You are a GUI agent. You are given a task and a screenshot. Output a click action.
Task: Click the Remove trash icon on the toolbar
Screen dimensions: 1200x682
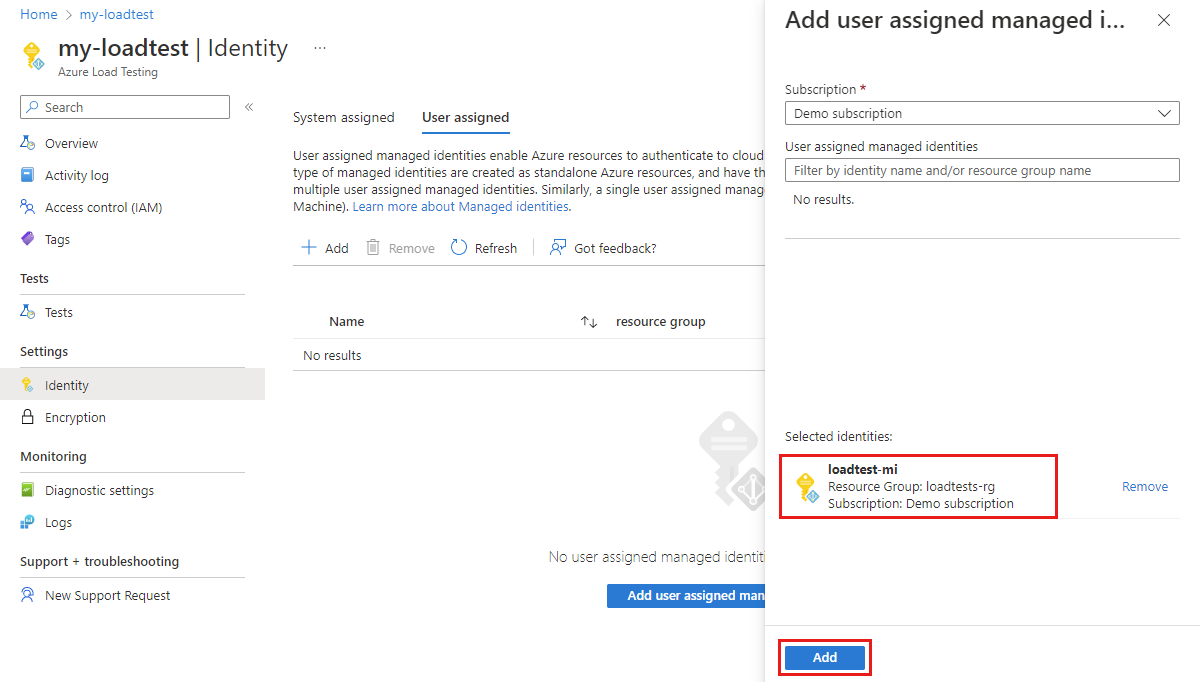tap(371, 247)
